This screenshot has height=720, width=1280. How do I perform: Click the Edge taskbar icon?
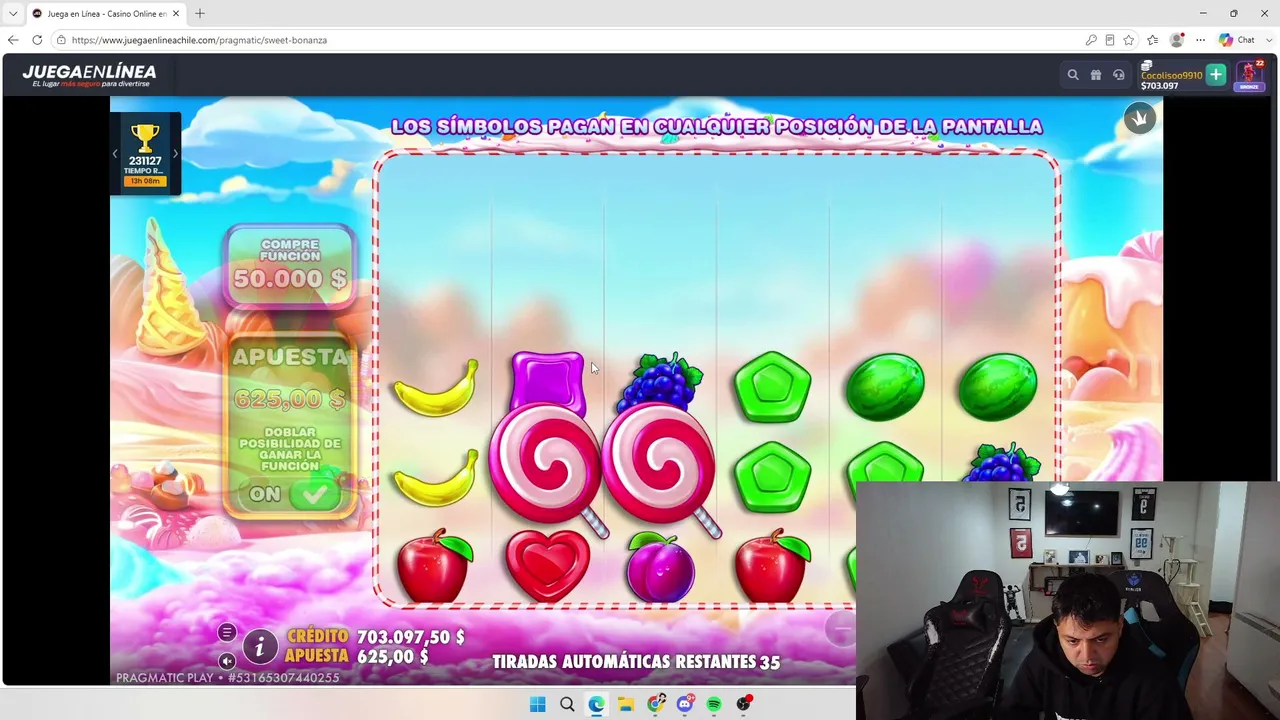pos(597,704)
